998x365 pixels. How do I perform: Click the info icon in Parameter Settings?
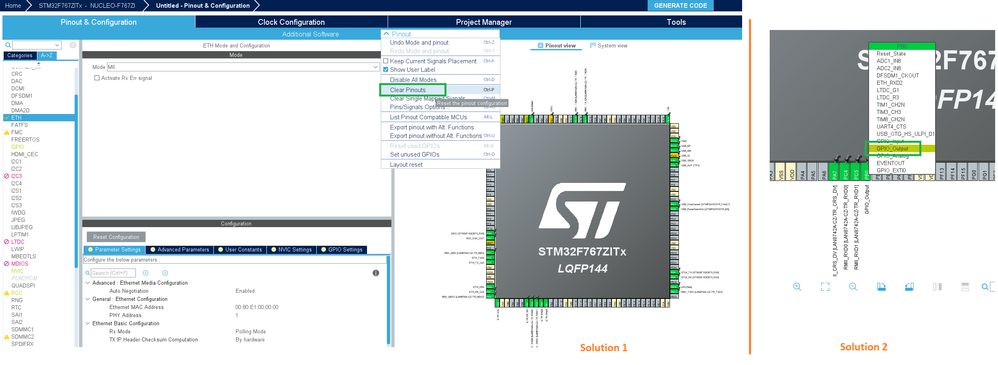click(376, 273)
